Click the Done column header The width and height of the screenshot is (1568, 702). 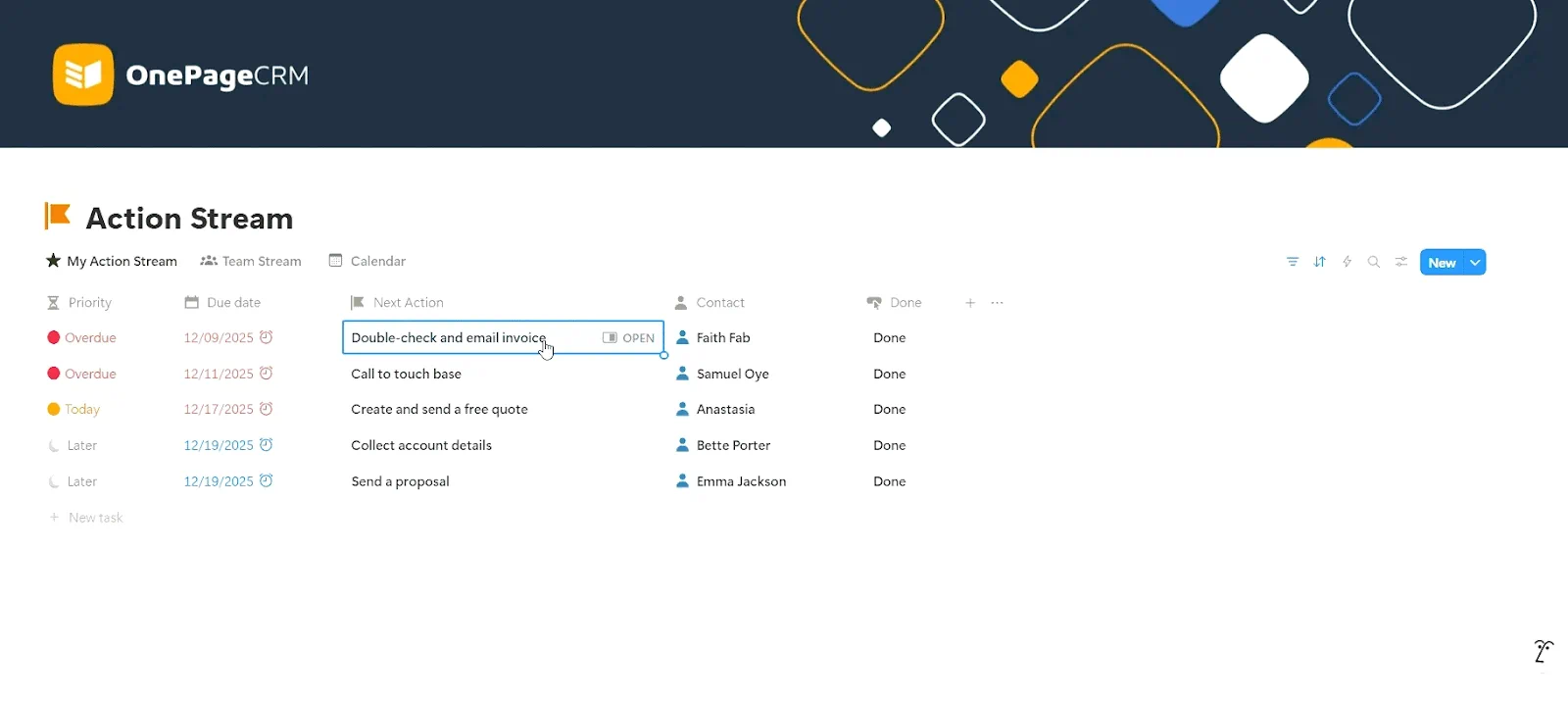895,303
